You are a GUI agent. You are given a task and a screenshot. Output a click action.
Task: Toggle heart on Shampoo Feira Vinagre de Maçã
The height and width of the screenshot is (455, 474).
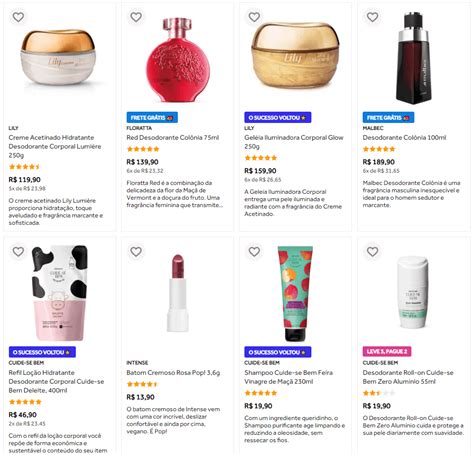click(x=254, y=252)
